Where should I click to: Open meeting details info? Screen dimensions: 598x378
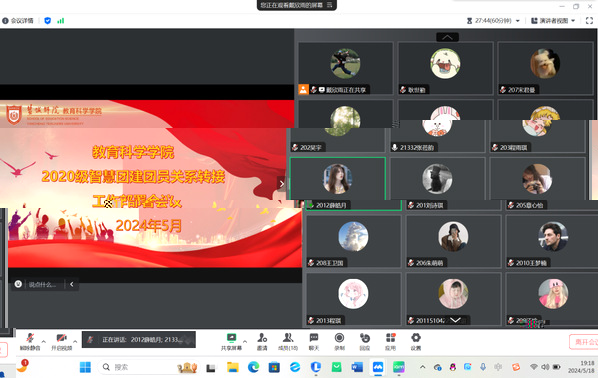coord(18,21)
